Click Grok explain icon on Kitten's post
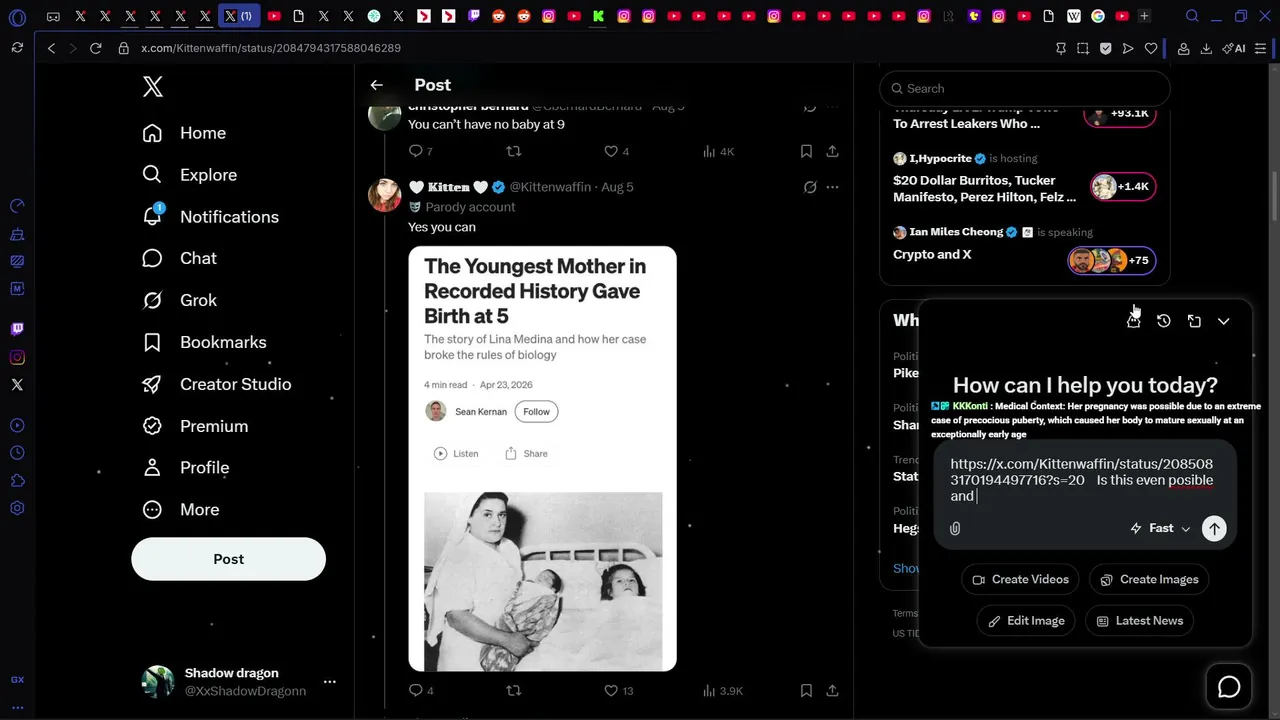The width and height of the screenshot is (1280, 720). click(810, 187)
